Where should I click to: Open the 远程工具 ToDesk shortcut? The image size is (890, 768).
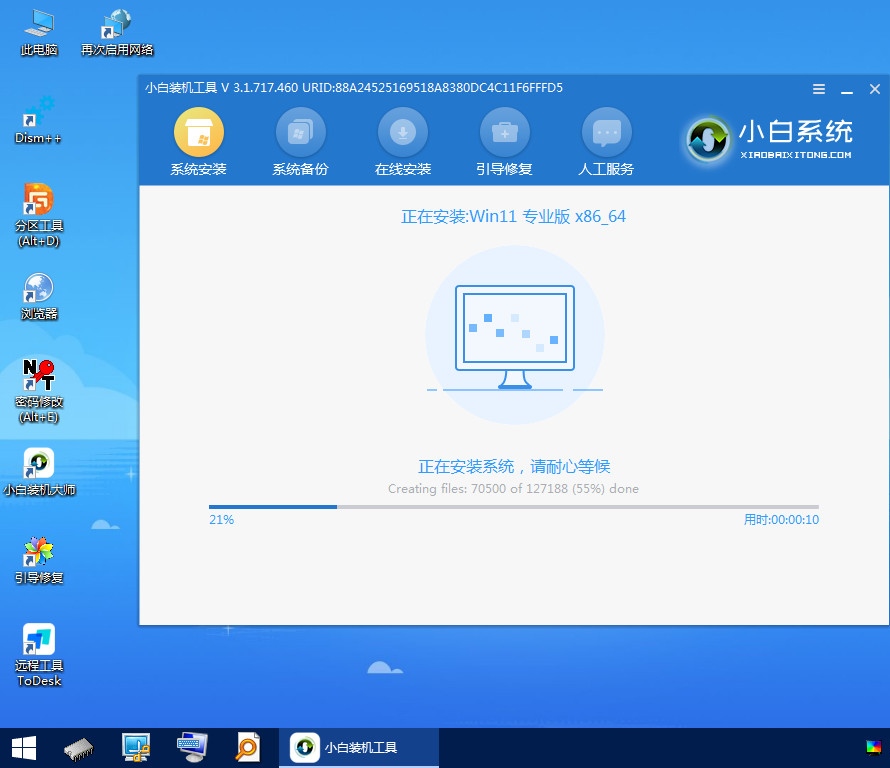[39, 642]
